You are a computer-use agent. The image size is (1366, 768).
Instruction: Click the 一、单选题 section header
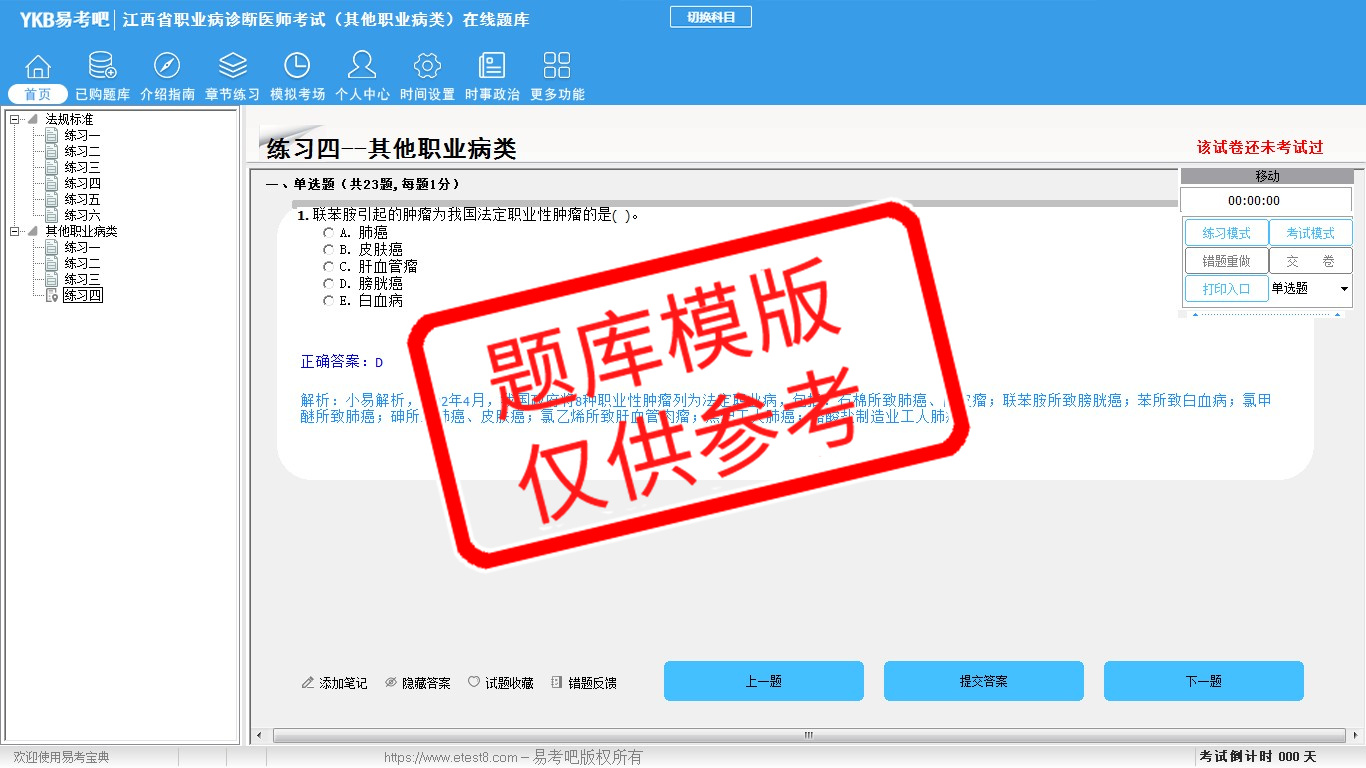(x=363, y=185)
